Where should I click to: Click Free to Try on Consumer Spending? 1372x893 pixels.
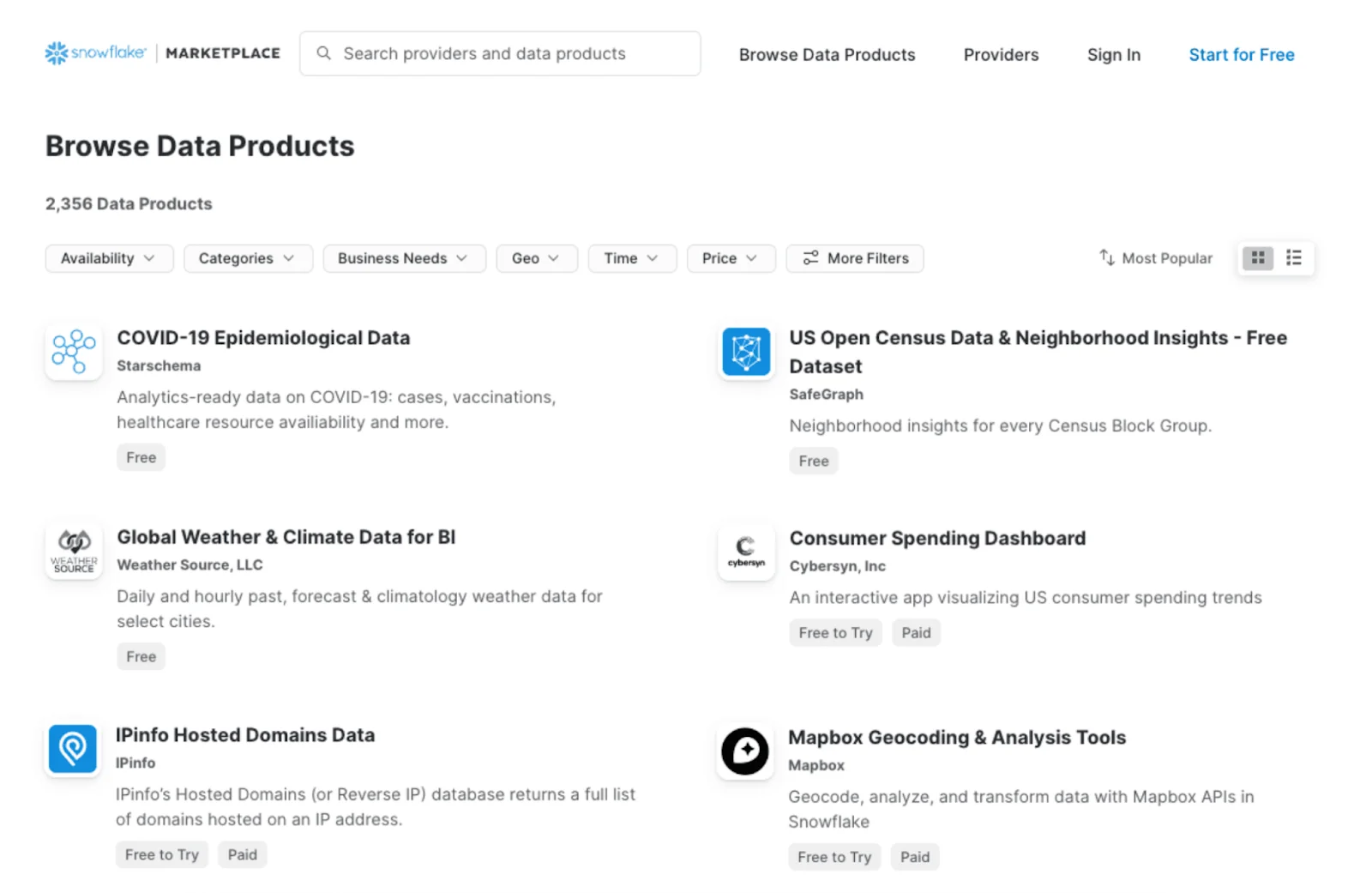835,632
